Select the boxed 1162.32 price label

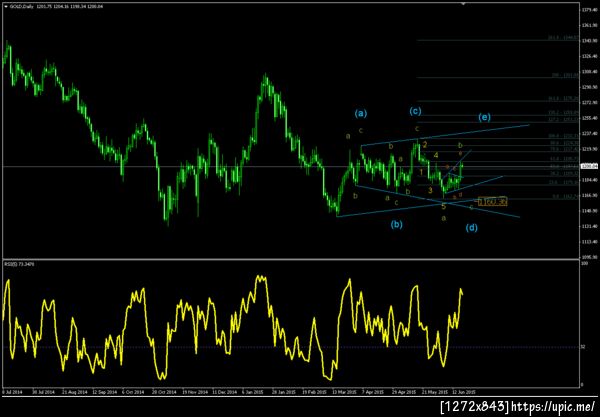[493, 201]
